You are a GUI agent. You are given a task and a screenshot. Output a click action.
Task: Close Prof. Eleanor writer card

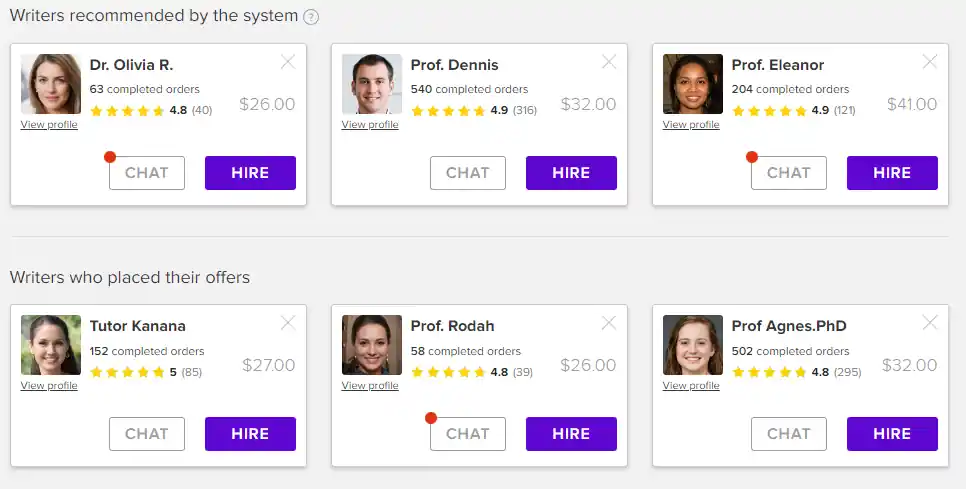[x=930, y=62]
